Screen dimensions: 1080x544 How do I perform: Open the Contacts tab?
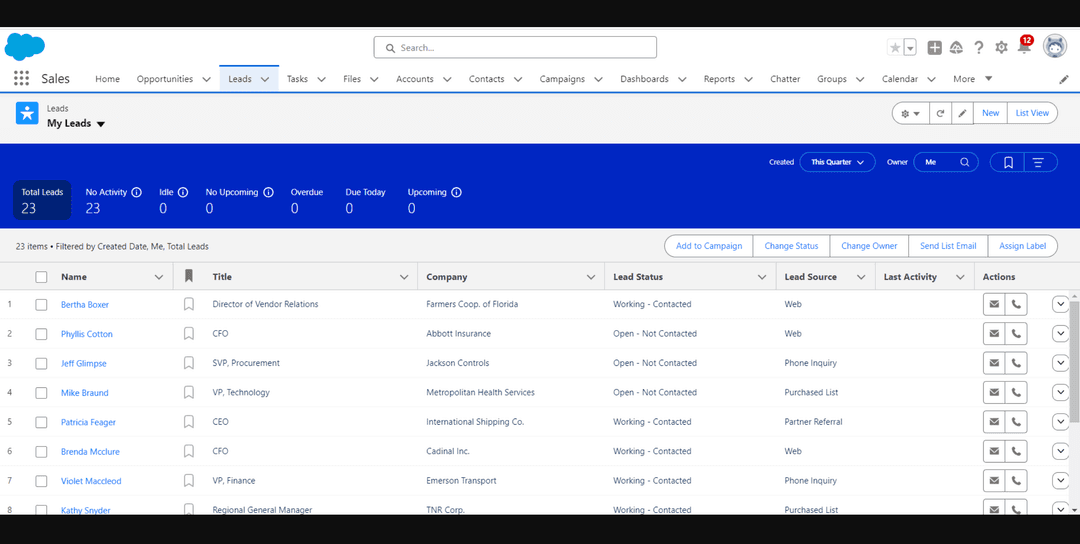pyautogui.click(x=486, y=79)
